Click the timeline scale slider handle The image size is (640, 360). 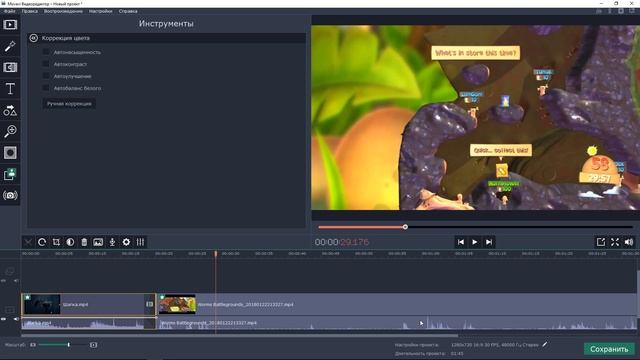point(69,345)
